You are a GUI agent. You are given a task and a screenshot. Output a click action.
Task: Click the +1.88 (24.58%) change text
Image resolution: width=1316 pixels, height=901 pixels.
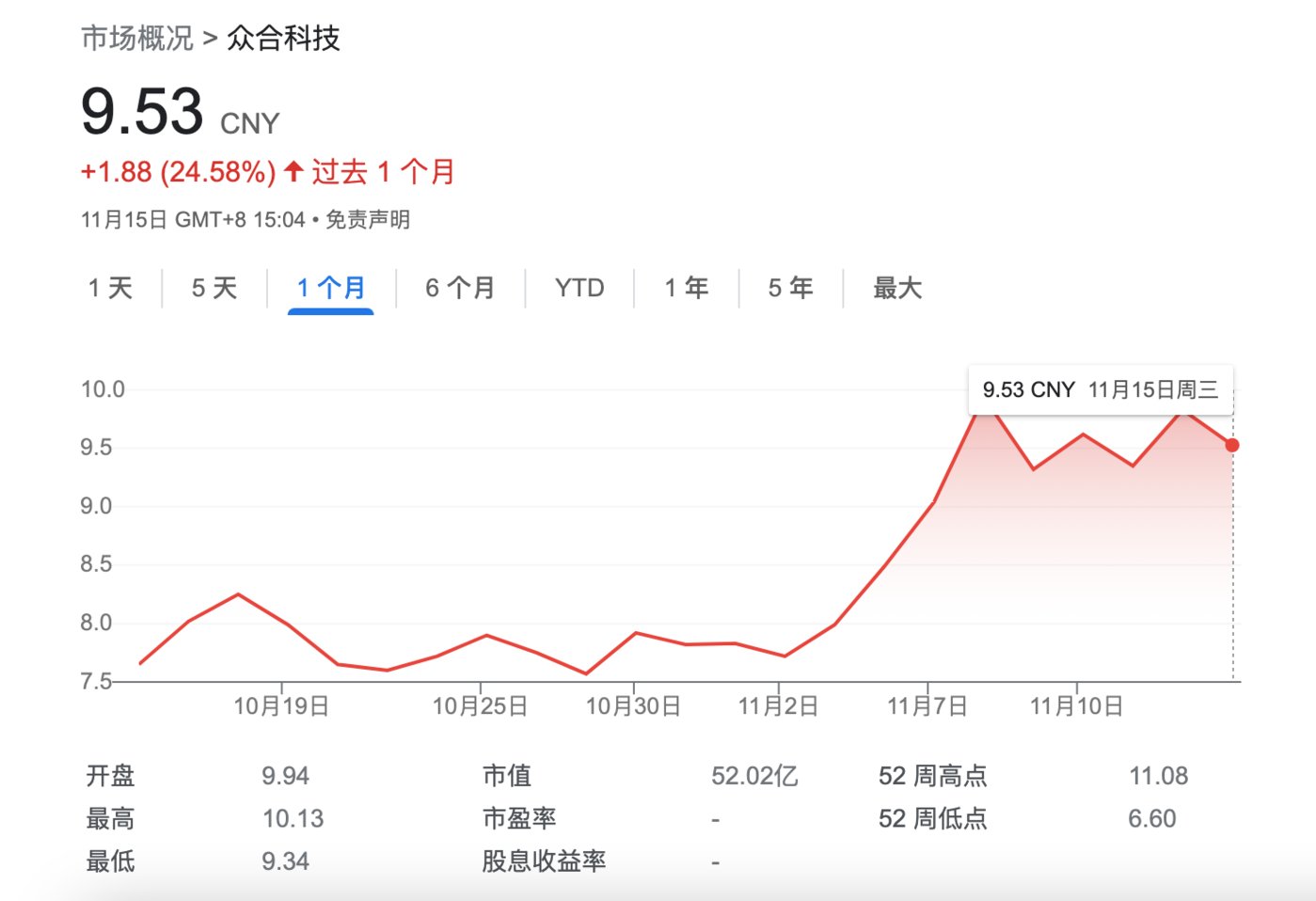(175, 171)
